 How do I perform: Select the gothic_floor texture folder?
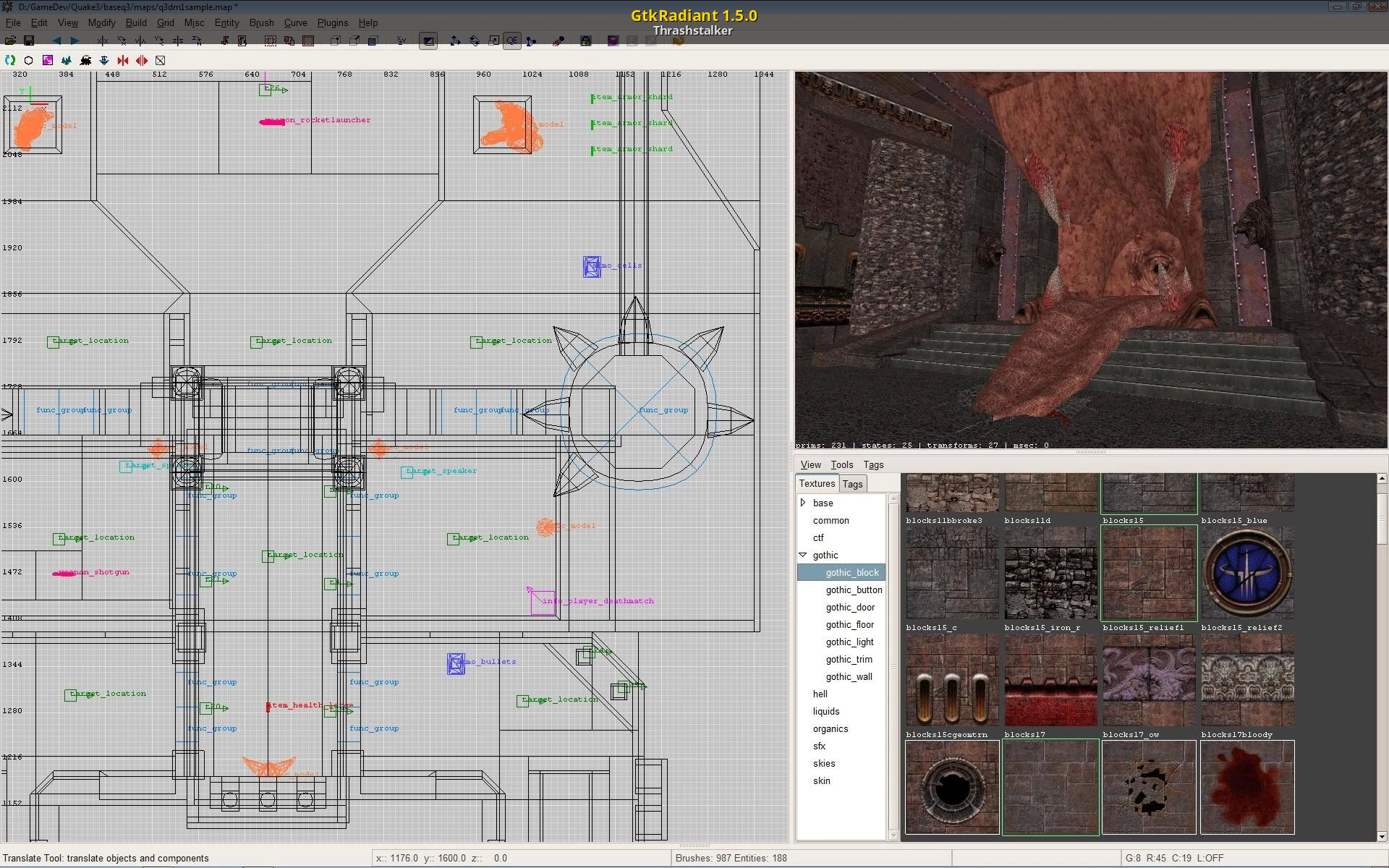850,624
